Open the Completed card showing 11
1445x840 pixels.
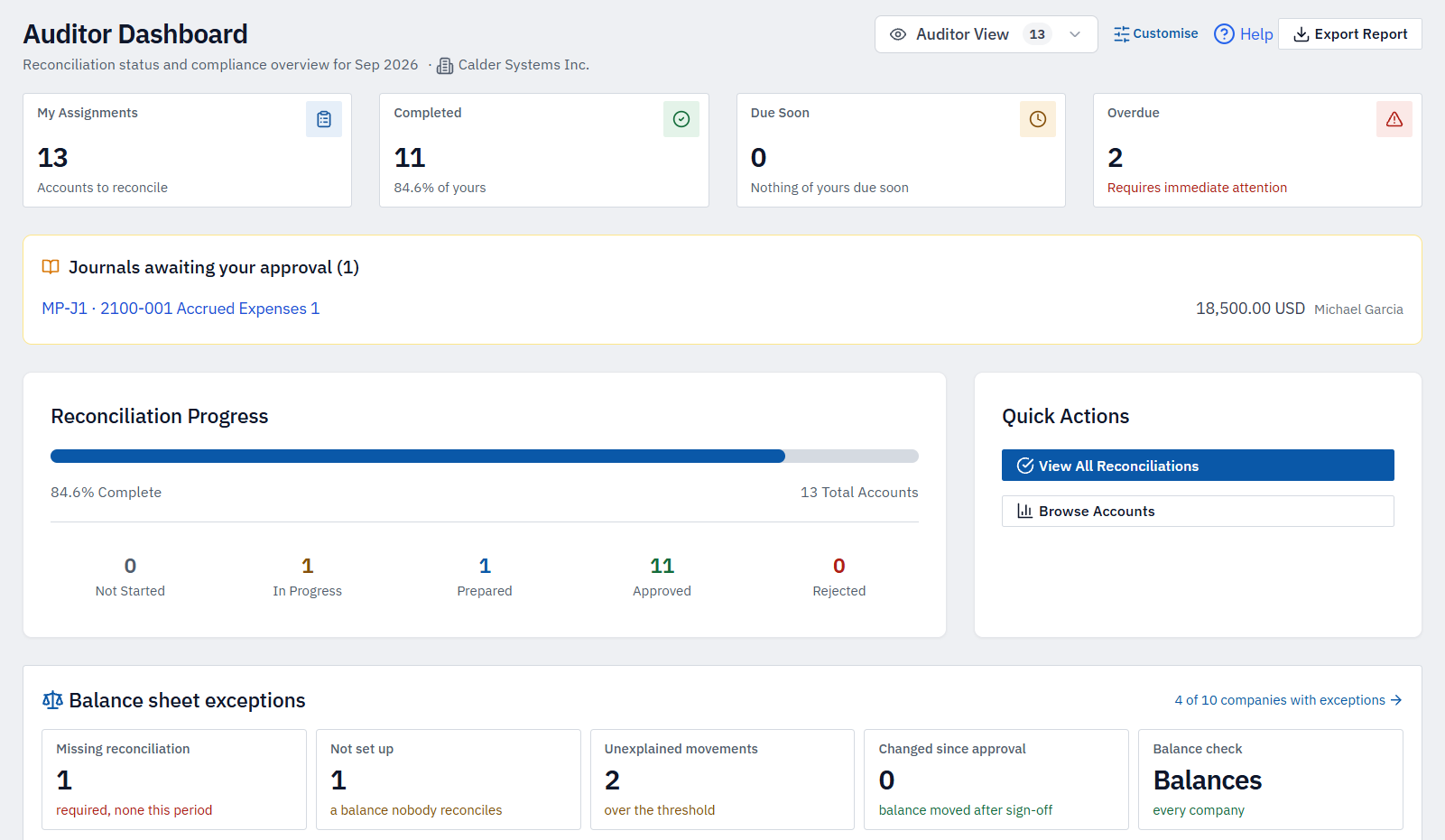tap(544, 151)
